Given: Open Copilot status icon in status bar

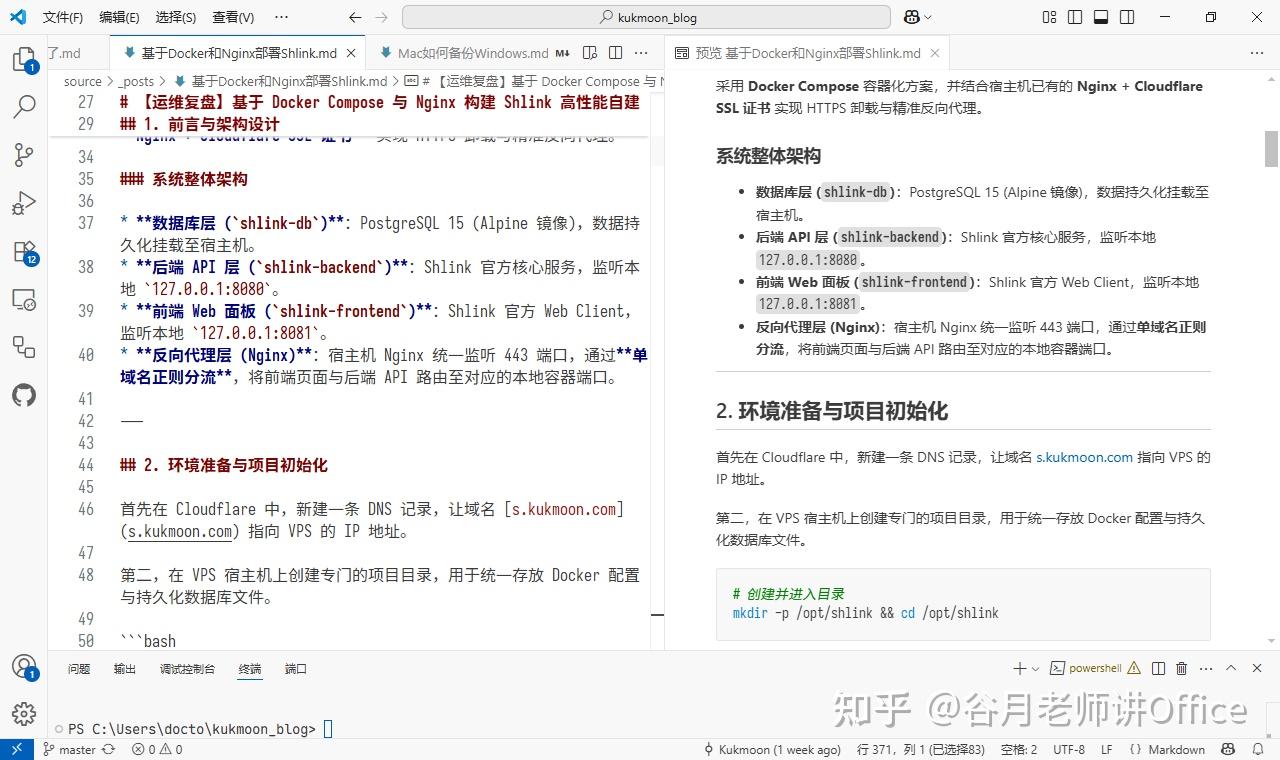Looking at the screenshot, I should (1230, 749).
